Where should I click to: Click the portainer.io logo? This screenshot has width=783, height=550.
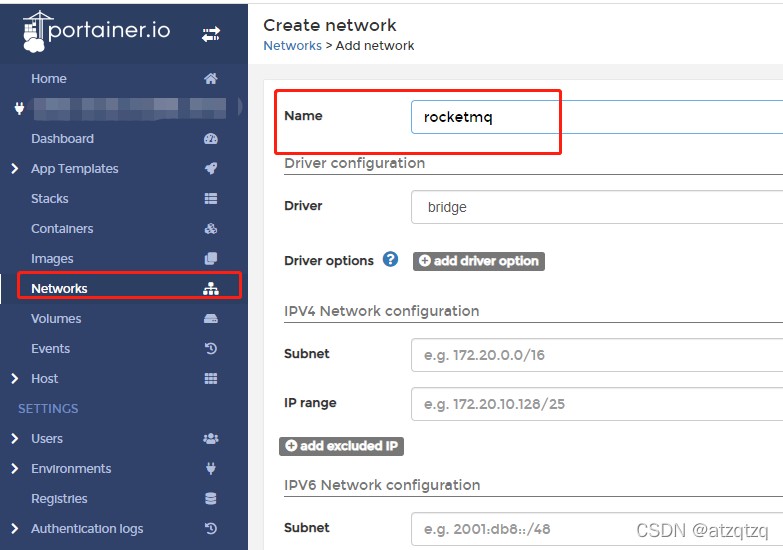pyautogui.click(x=96, y=31)
